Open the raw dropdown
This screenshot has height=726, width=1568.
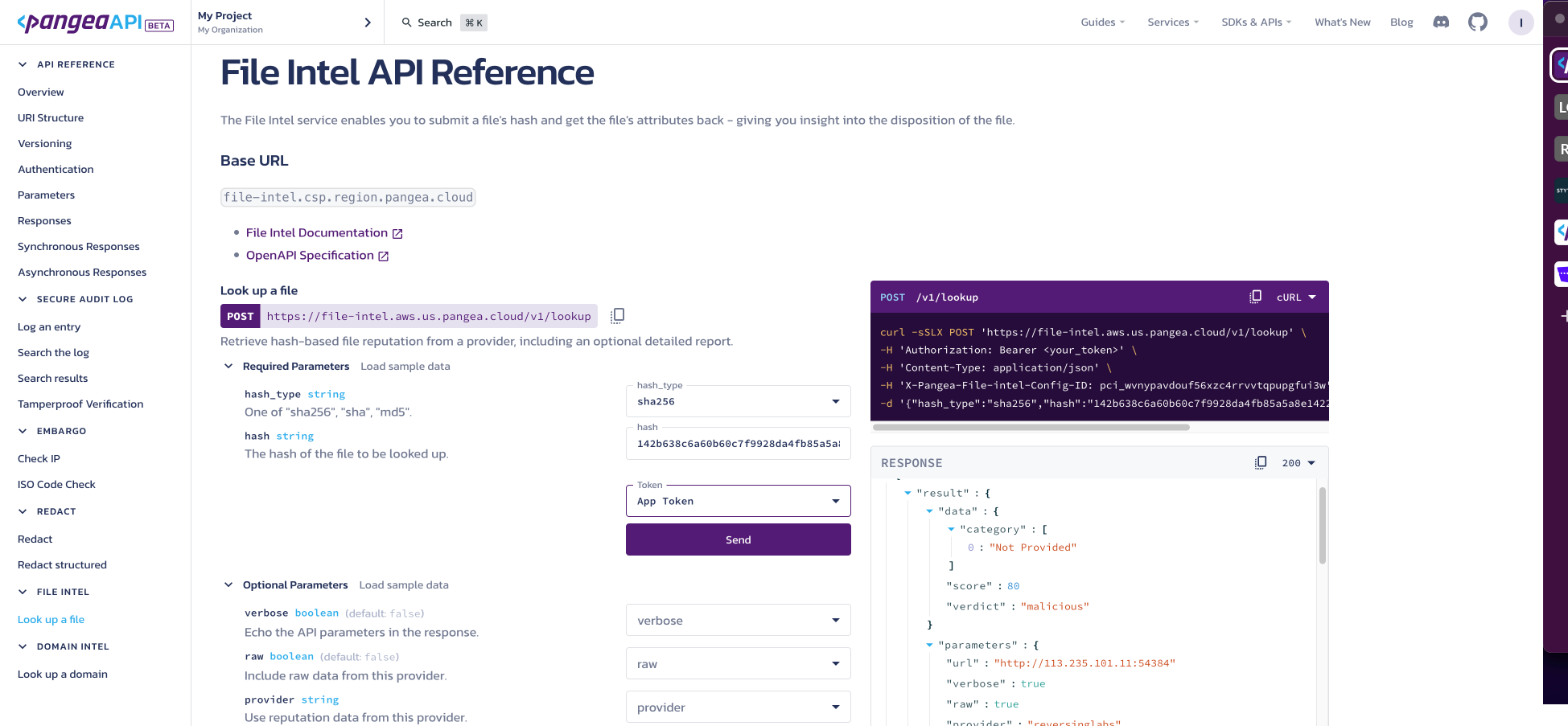coord(738,663)
